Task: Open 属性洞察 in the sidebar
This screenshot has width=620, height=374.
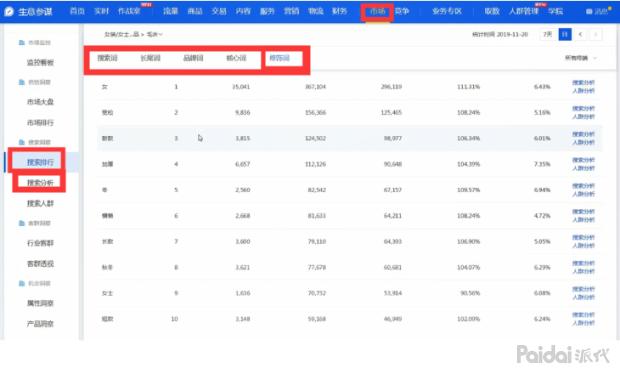Action: pos(40,303)
